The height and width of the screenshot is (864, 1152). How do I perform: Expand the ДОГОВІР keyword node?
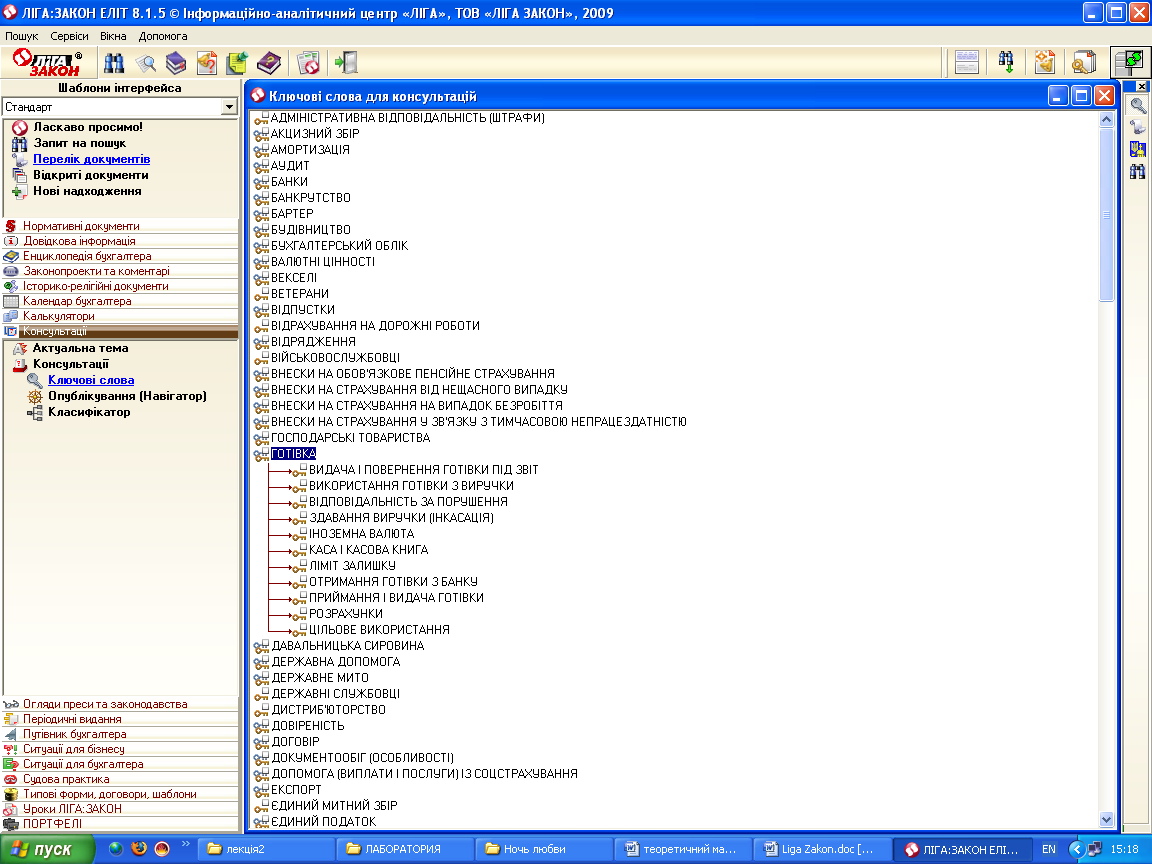[x=261, y=742]
